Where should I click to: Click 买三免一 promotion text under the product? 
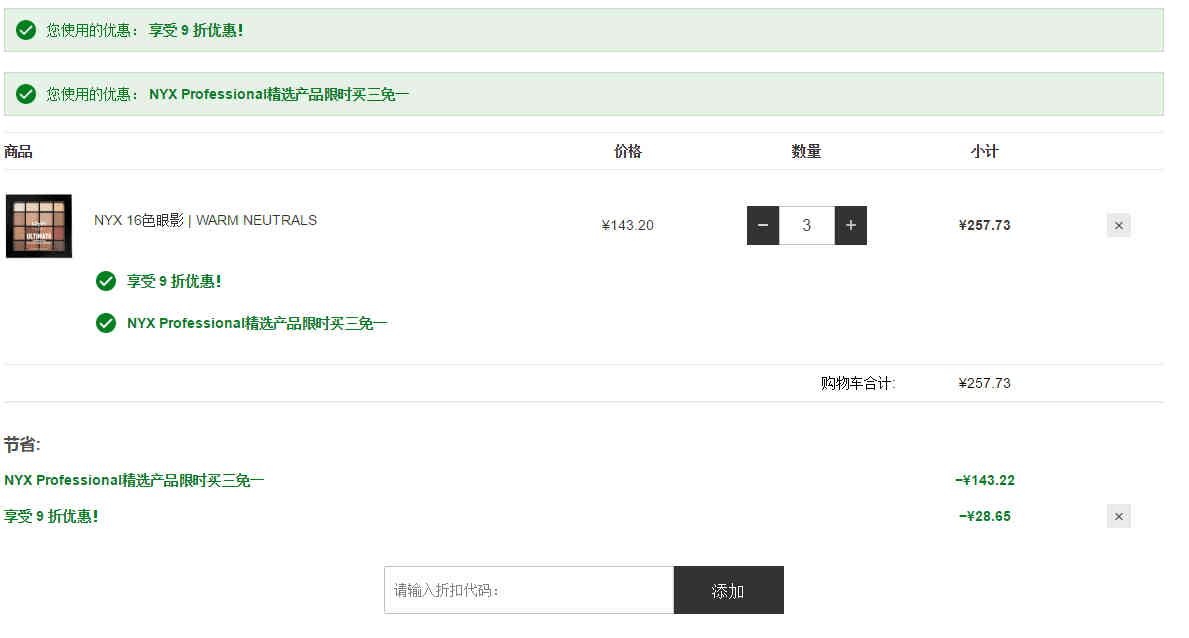click(x=257, y=323)
